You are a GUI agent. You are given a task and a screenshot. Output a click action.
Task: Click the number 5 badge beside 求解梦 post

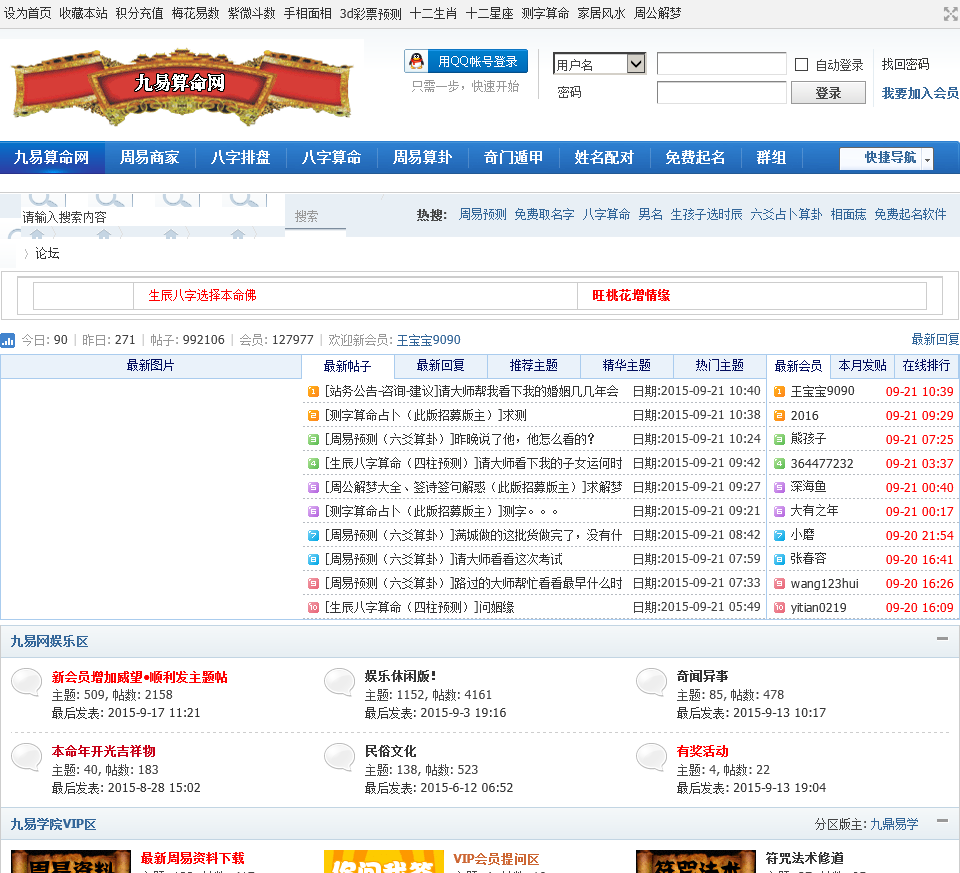pos(313,487)
